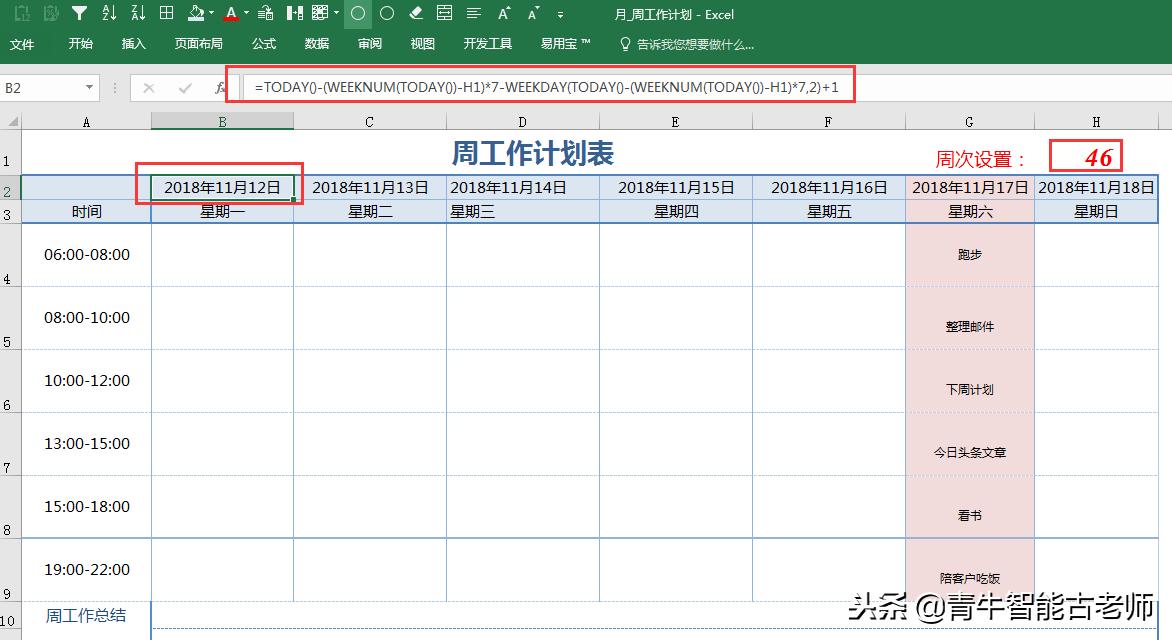
Task: Open the 文件 menu
Action: (24, 43)
